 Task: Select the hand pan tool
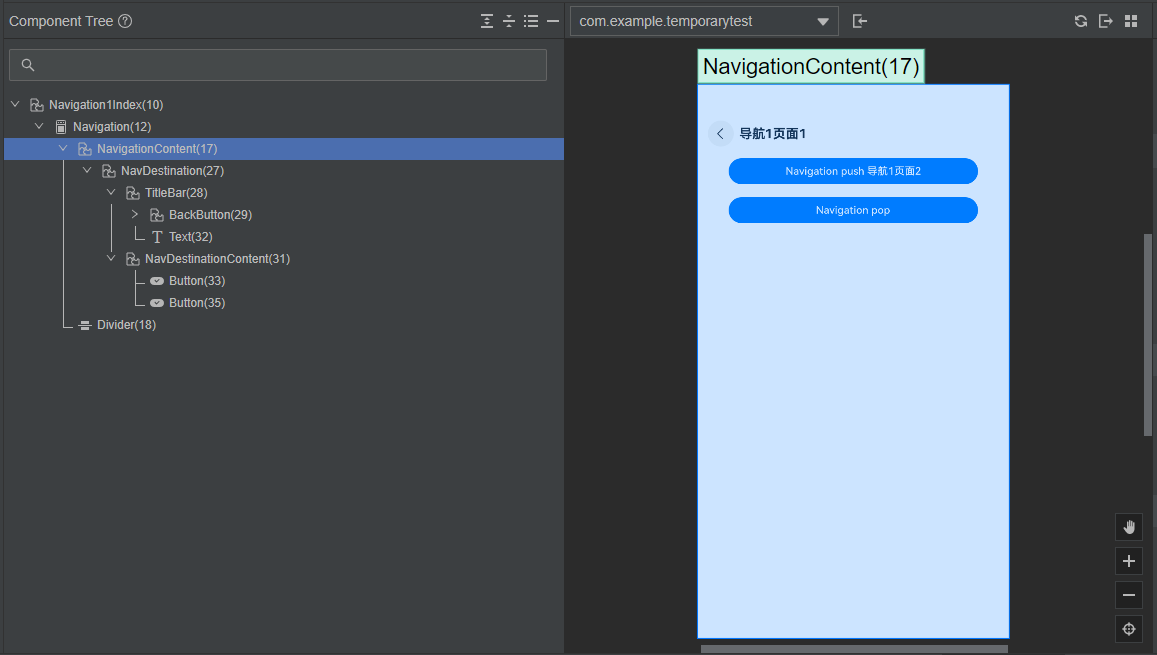[1129, 527]
